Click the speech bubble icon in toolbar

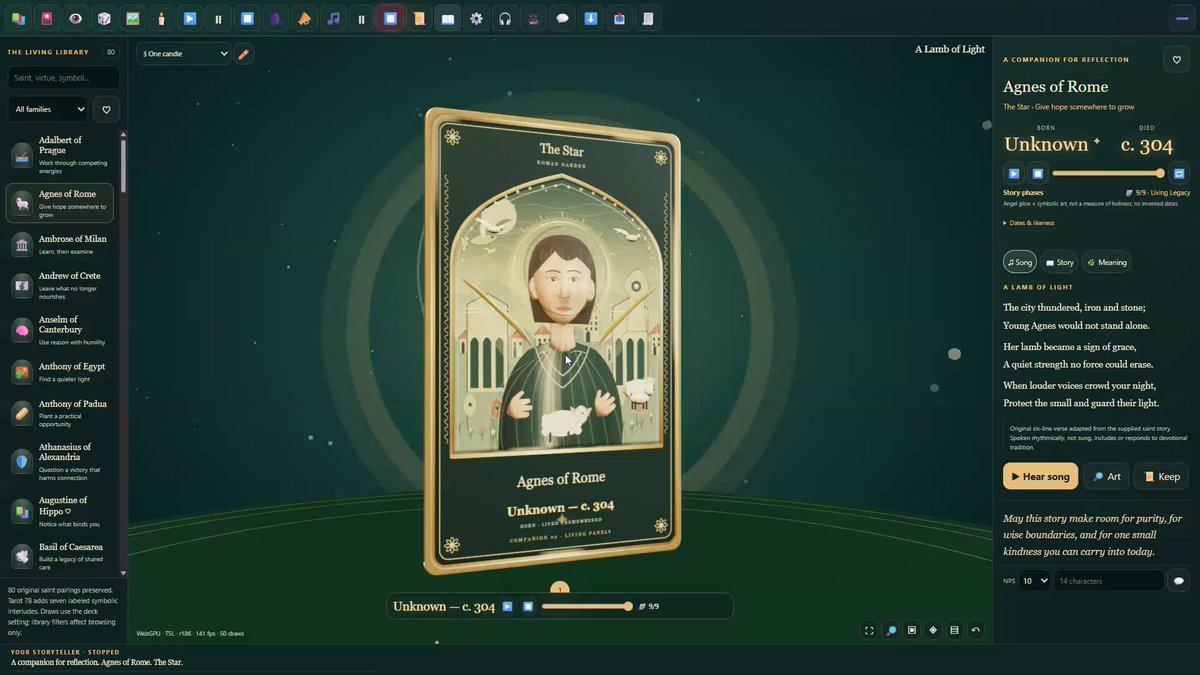pyautogui.click(x=562, y=18)
